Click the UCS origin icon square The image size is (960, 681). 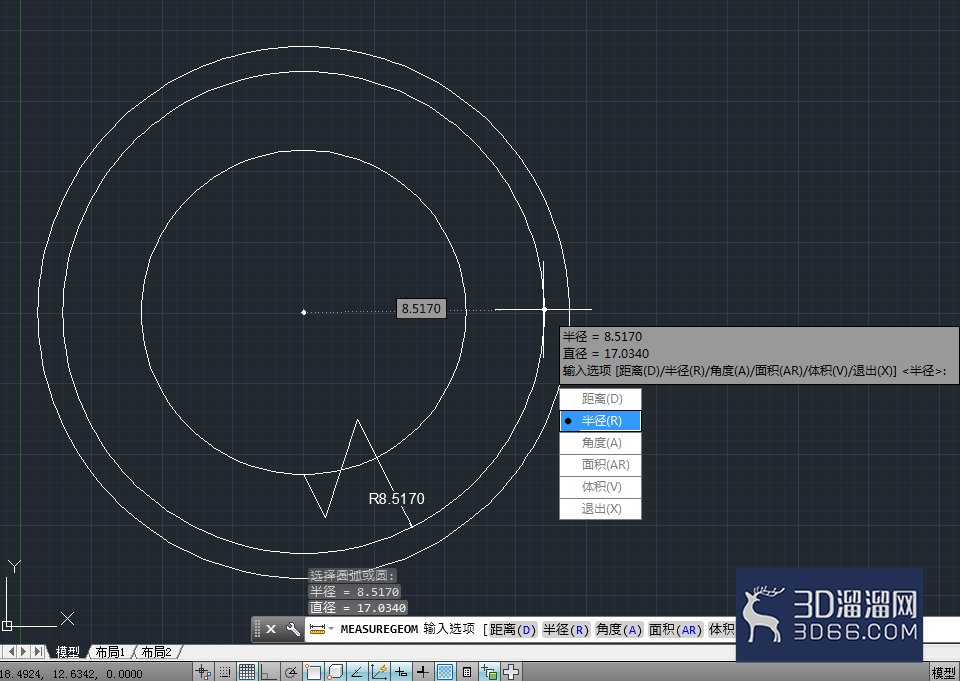(7, 625)
